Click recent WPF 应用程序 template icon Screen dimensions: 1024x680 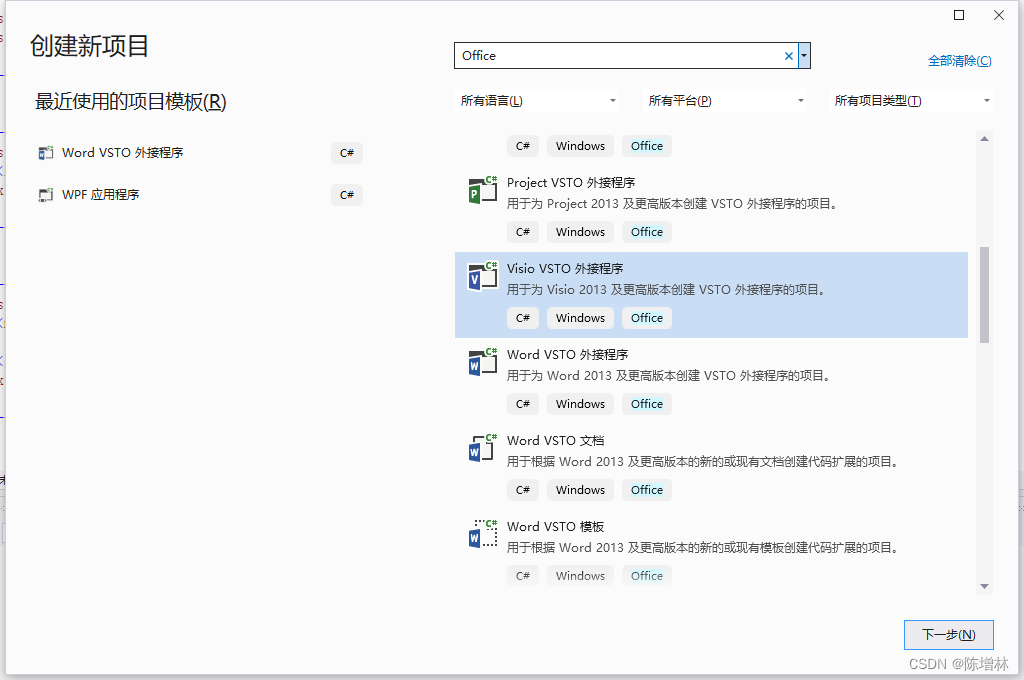(x=46, y=195)
